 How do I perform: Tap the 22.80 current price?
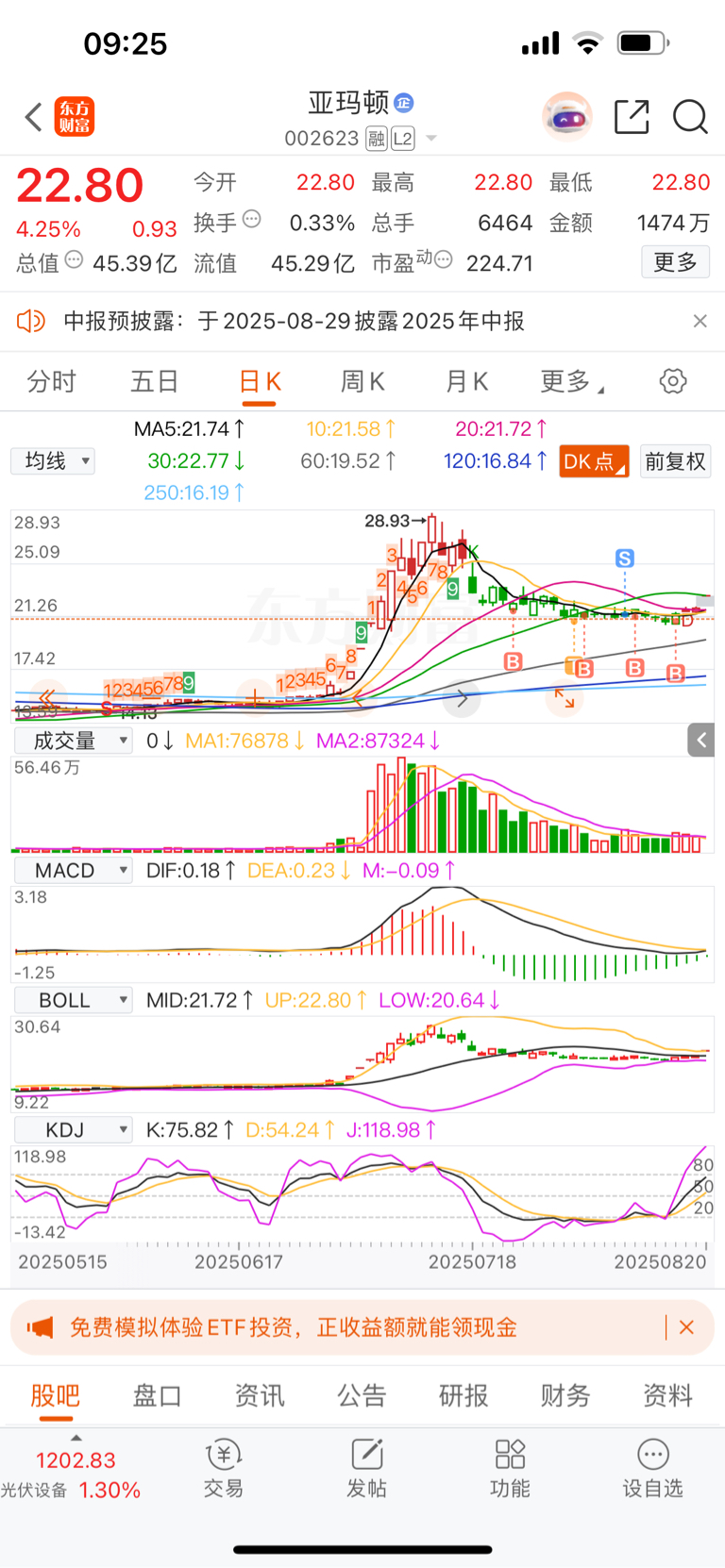point(80,185)
